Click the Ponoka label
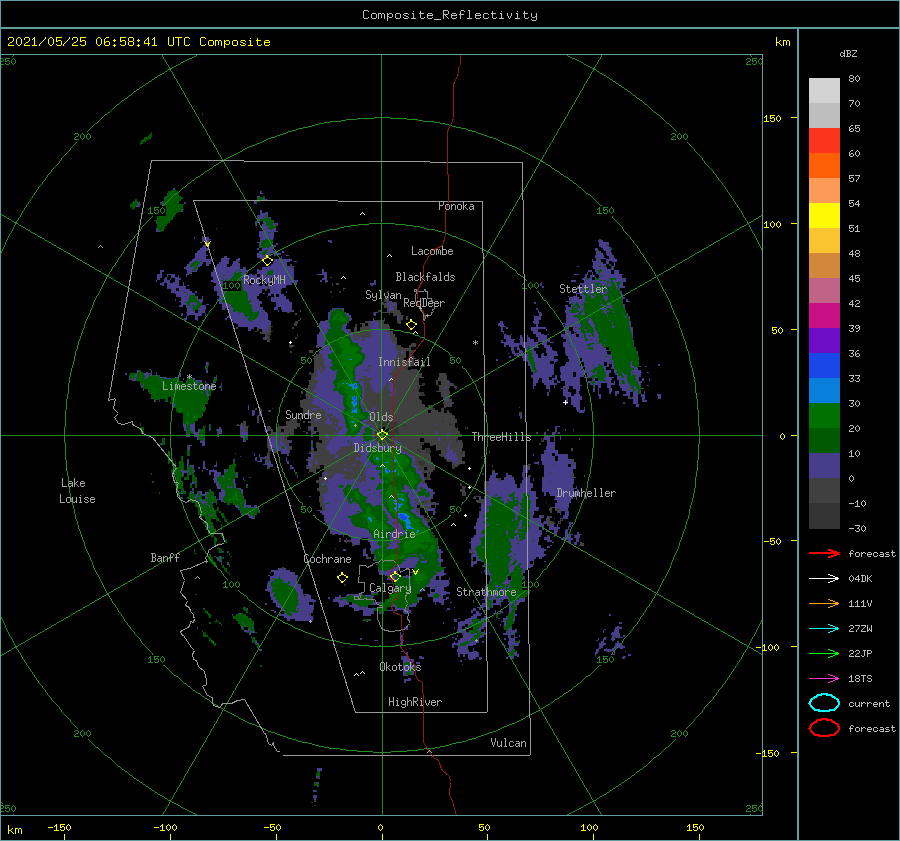 pyautogui.click(x=456, y=206)
